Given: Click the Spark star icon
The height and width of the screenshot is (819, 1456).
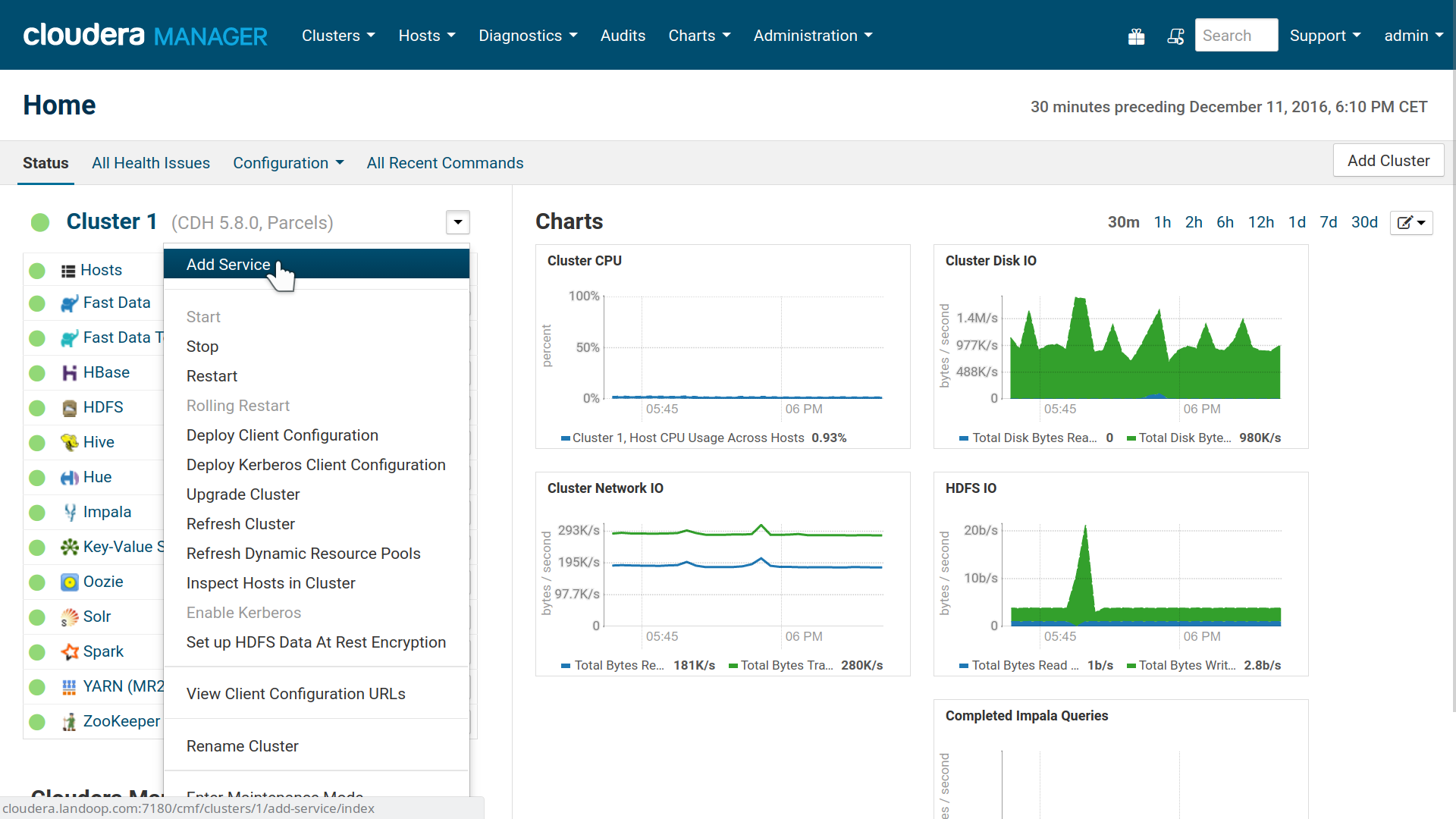Looking at the screenshot, I should pyautogui.click(x=69, y=651).
